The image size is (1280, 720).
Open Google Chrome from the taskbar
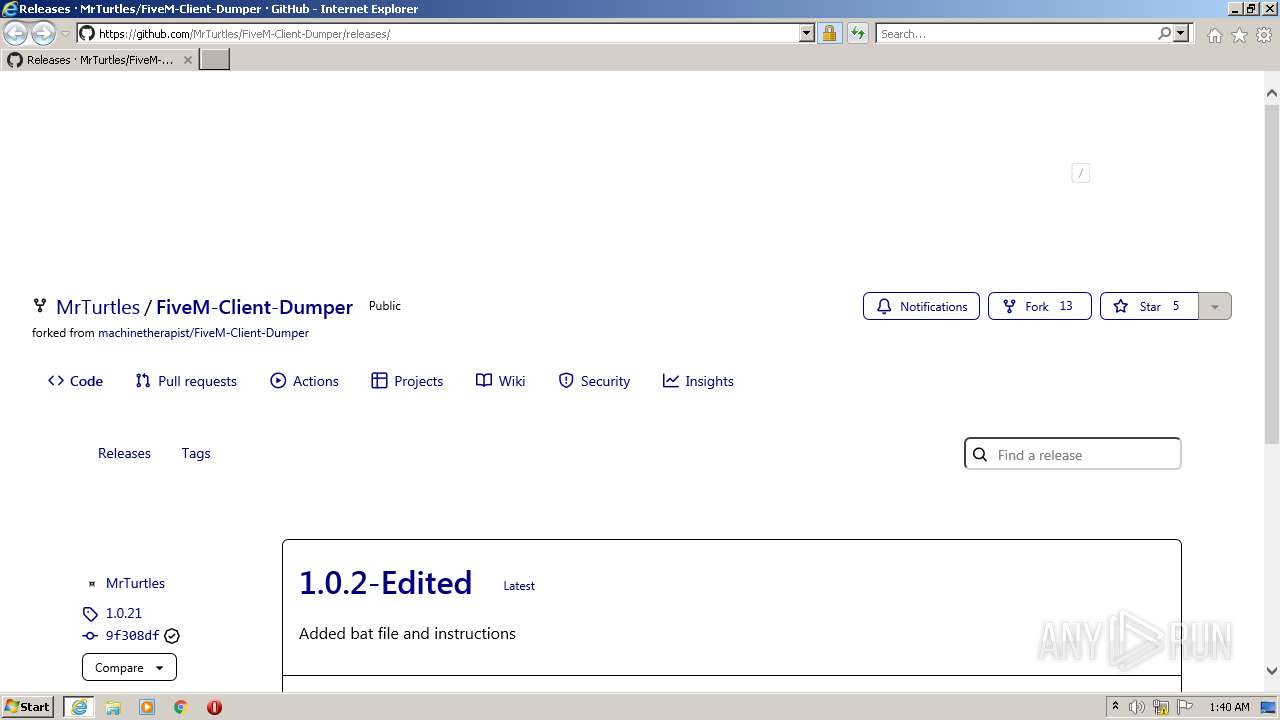(x=181, y=707)
